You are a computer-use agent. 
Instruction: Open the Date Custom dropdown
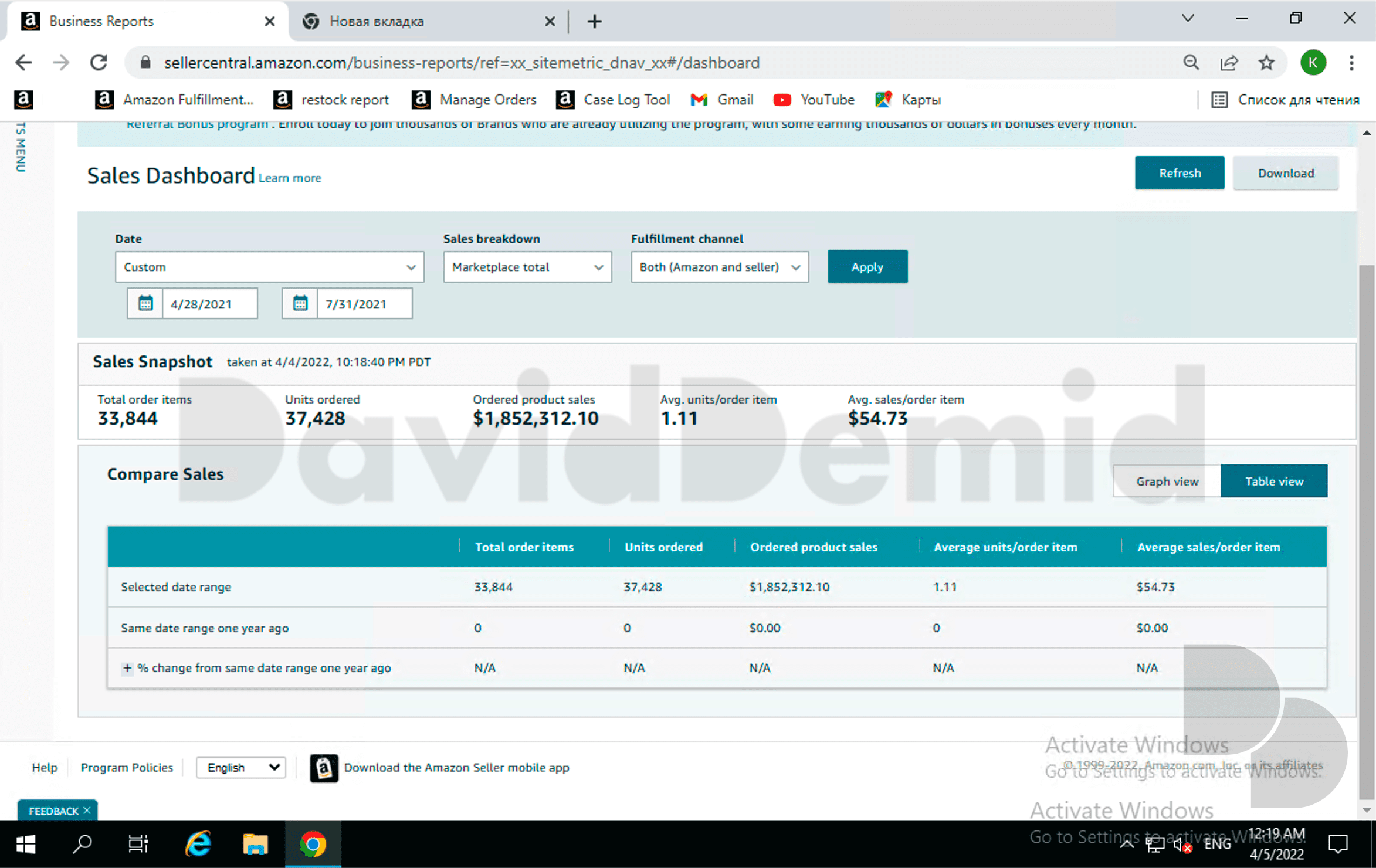[270, 267]
